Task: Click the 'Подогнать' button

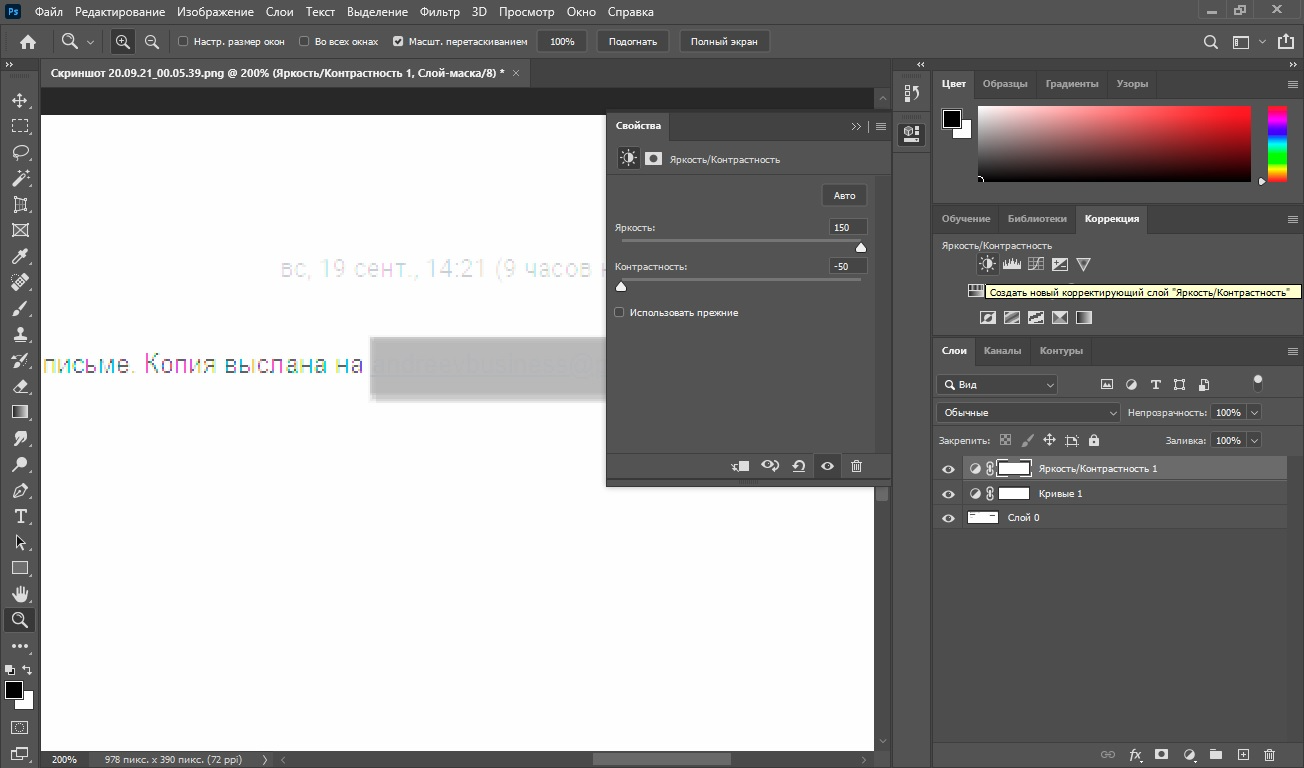Action: pyautogui.click(x=633, y=42)
